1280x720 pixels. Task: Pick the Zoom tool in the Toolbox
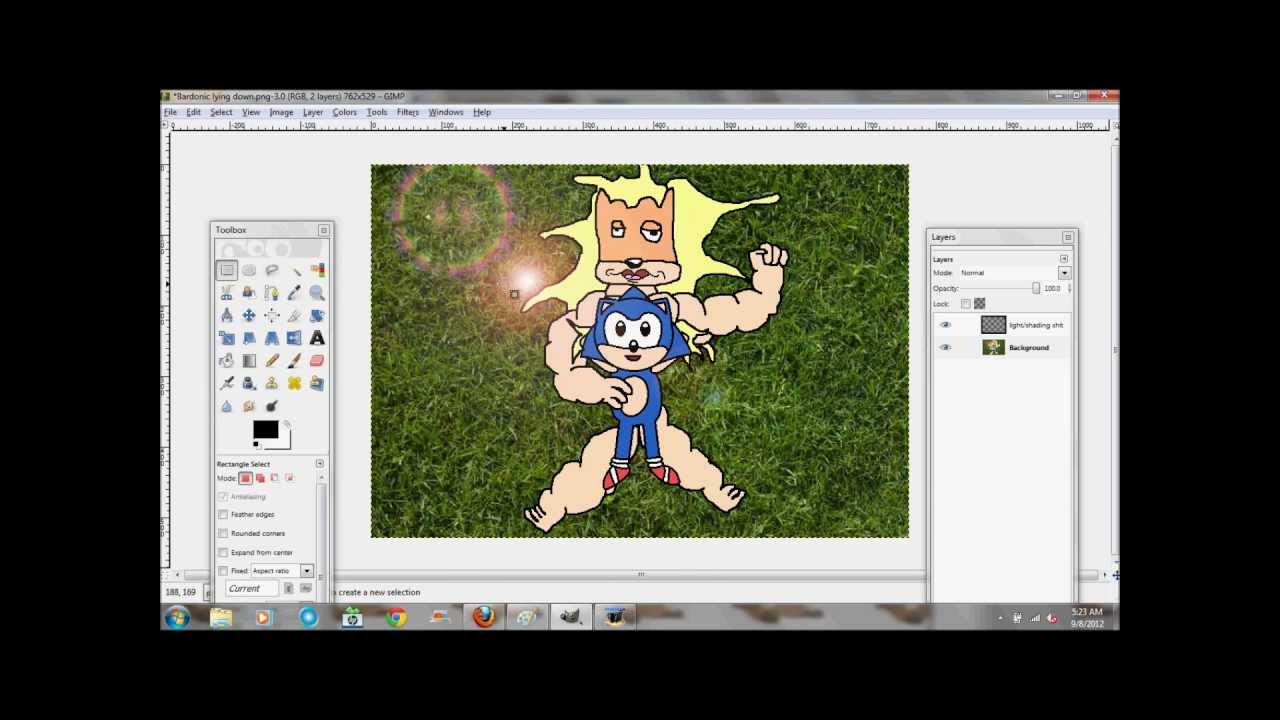(x=317, y=292)
